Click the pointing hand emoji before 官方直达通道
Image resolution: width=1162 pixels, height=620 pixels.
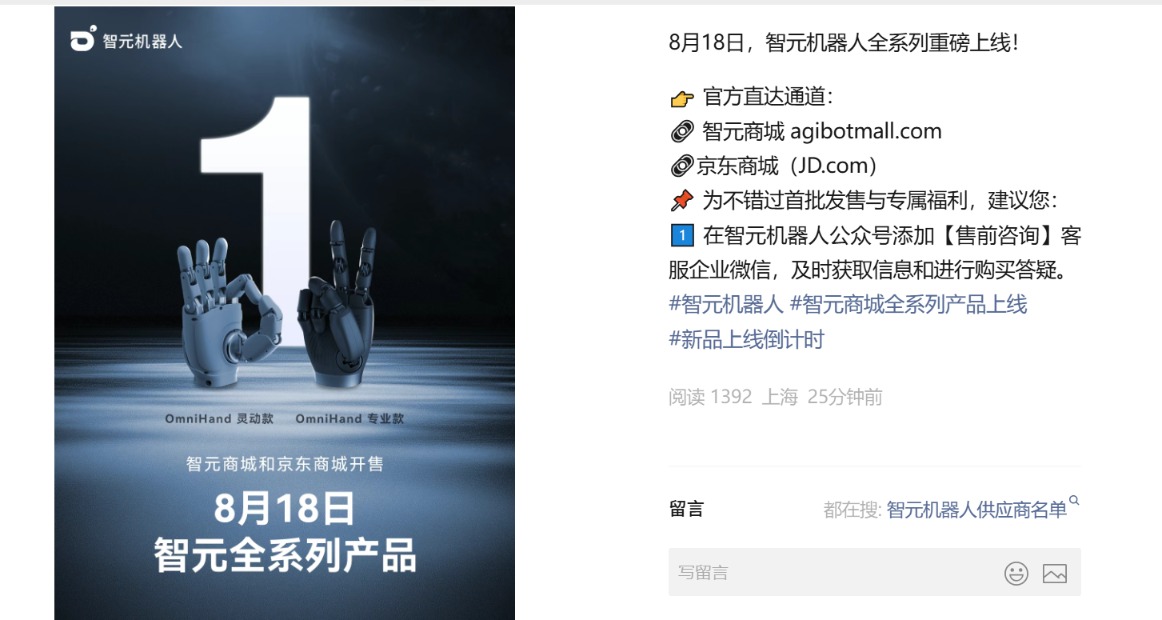pos(682,98)
